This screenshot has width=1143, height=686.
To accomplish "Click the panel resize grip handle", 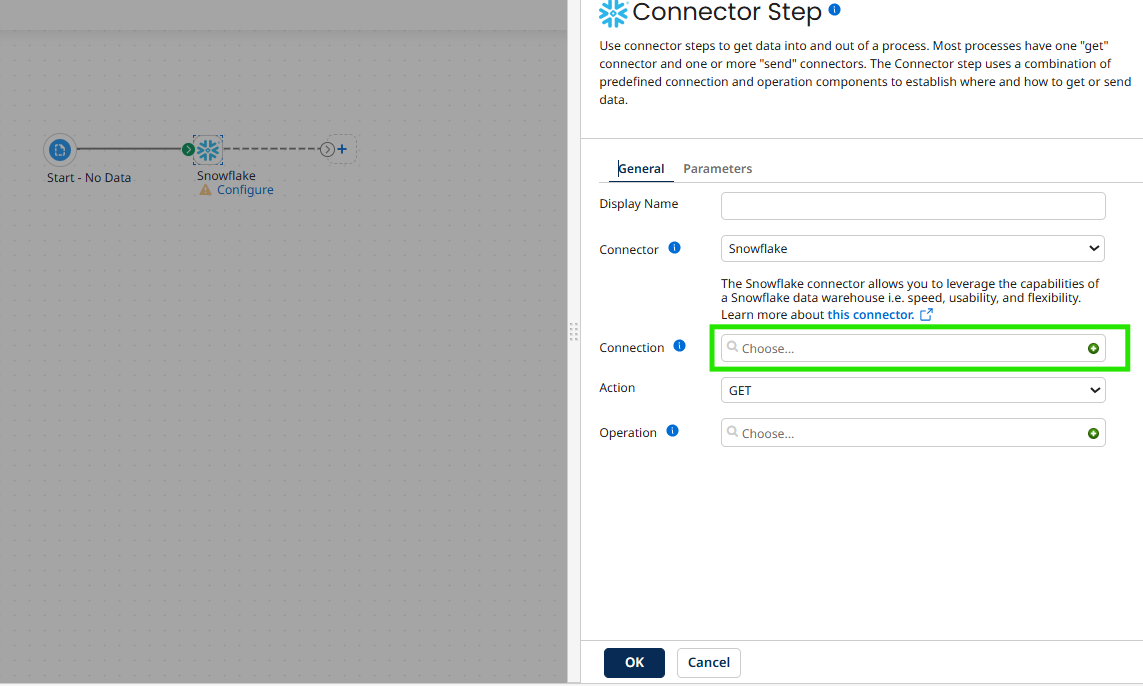I will point(574,332).
